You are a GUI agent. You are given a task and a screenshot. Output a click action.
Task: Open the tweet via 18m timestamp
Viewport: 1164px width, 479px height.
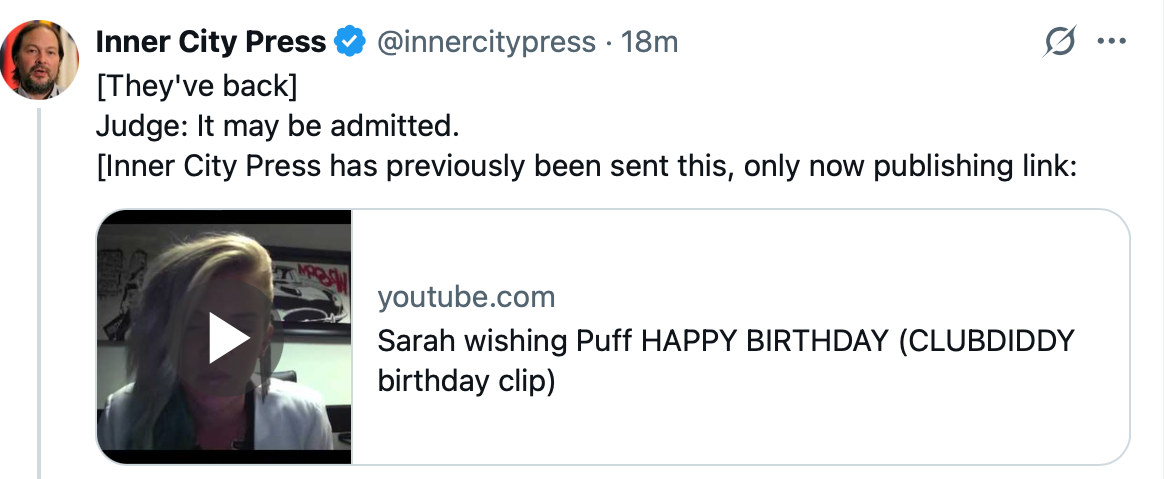tap(649, 42)
